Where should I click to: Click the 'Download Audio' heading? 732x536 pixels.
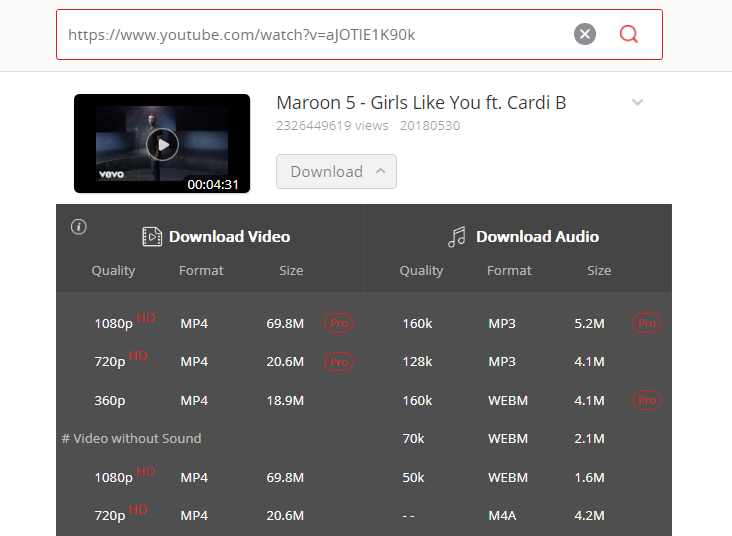tap(537, 237)
